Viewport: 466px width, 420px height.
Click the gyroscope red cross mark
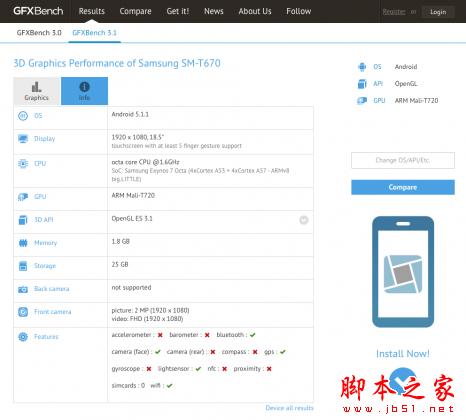pos(149,369)
